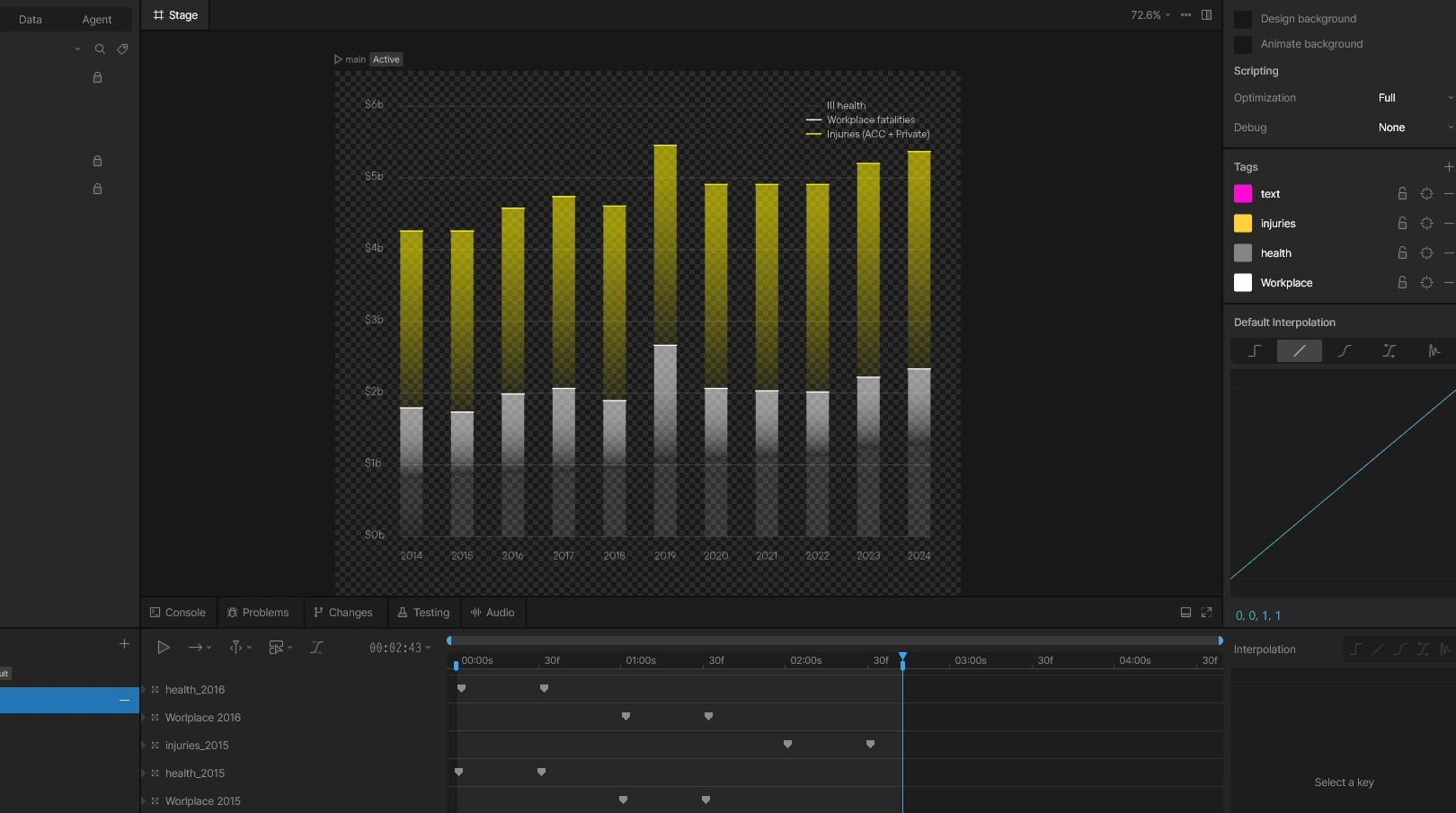Remove the Workplace tag with its minus icon
This screenshot has height=813, width=1456.
point(1449,283)
